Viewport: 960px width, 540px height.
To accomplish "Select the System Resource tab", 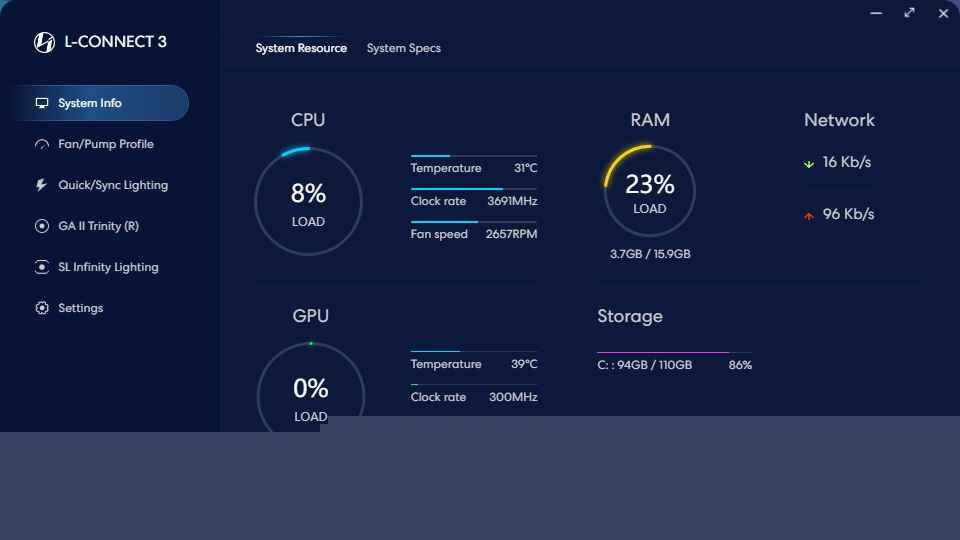I will point(301,48).
